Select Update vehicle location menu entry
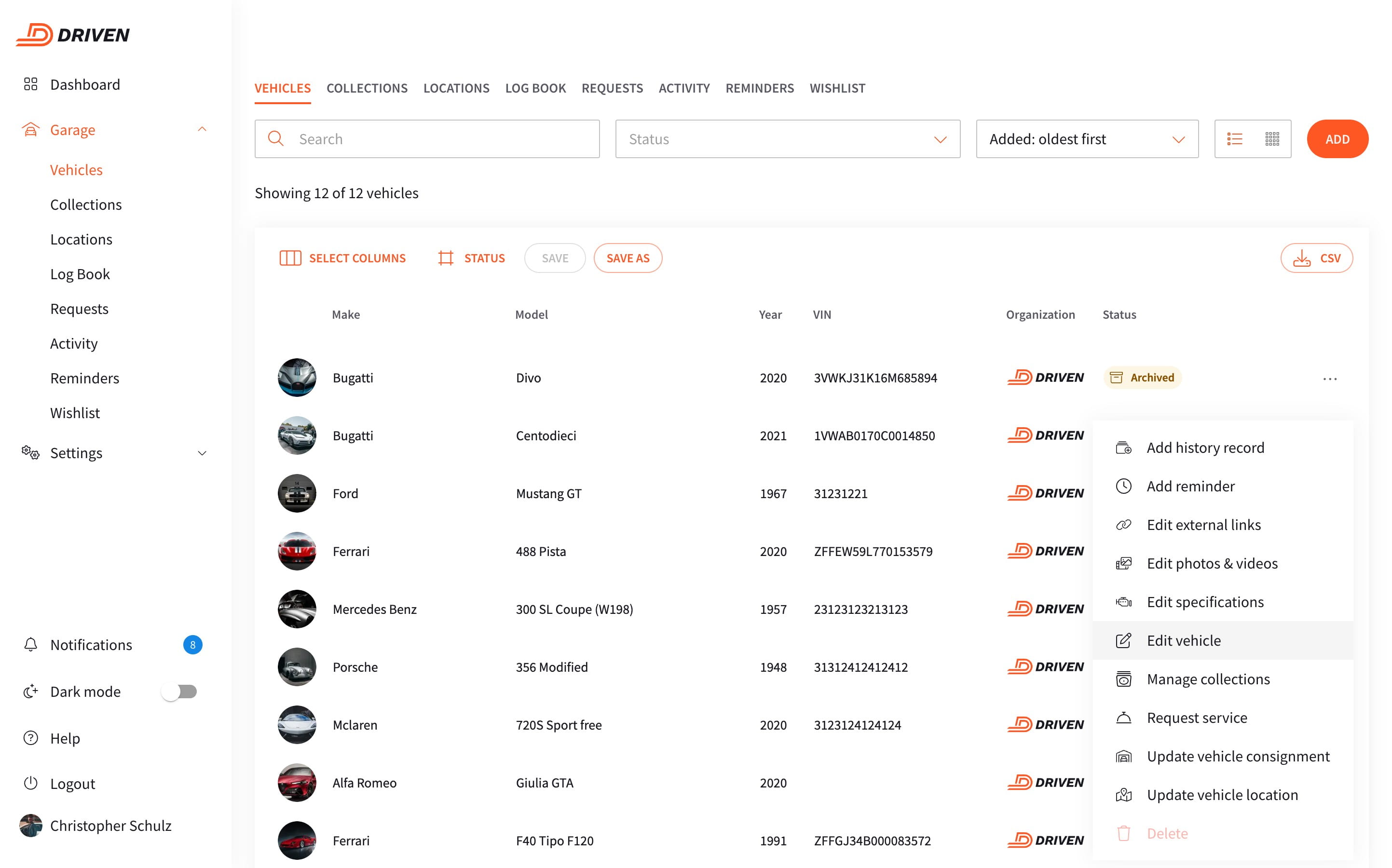Viewport: 1392px width, 868px height. pyautogui.click(x=1222, y=795)
